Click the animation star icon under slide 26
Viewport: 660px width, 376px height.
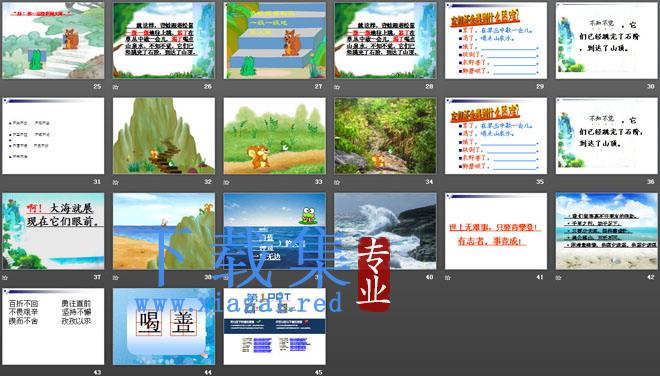(x=116, y=87)
